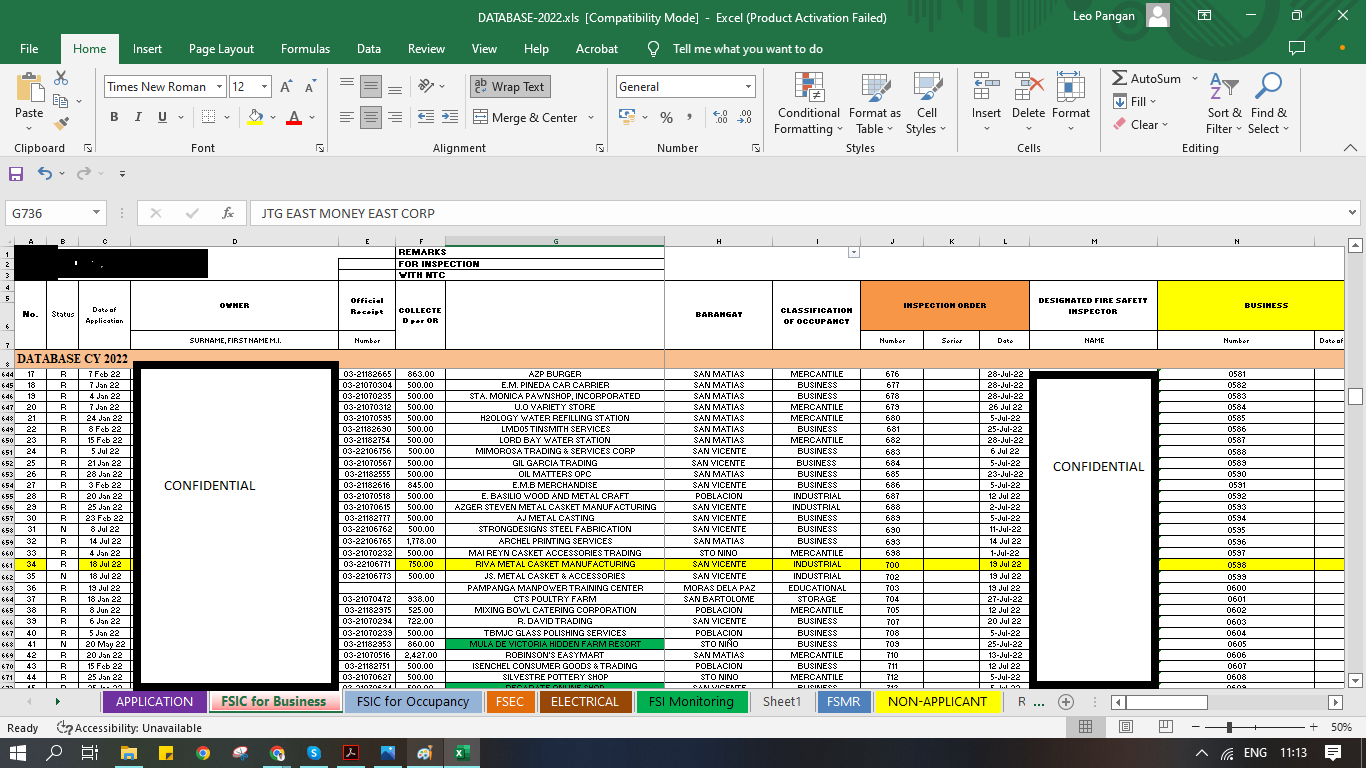Viewport: 1366px width, 768px height.
Task: Select the ELECTRICAL sheet tab
Action: click(x=585, y=702)
